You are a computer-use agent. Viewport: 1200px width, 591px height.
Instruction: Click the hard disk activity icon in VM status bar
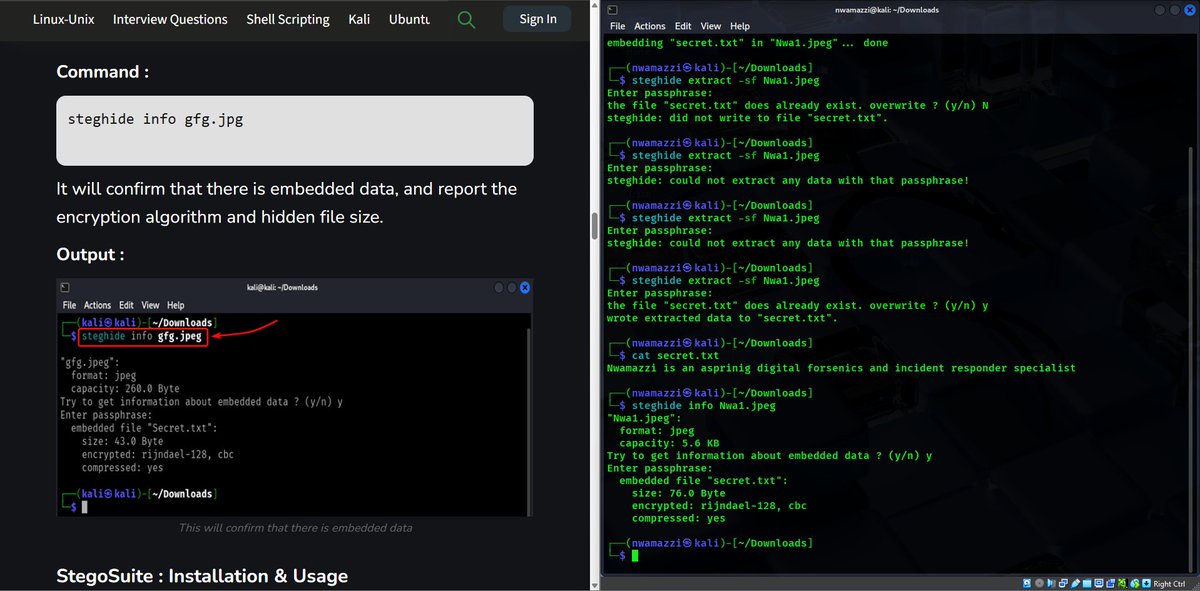coord(1027,583)
